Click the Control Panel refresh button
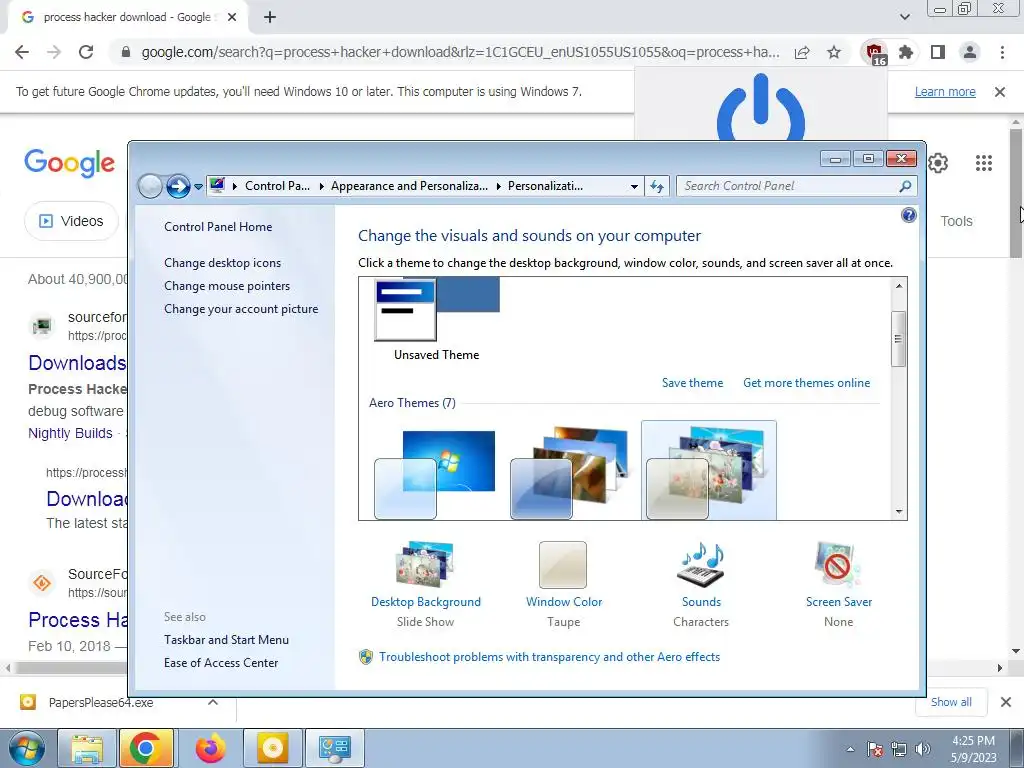The image size is (1024, 768). (657, 186)
